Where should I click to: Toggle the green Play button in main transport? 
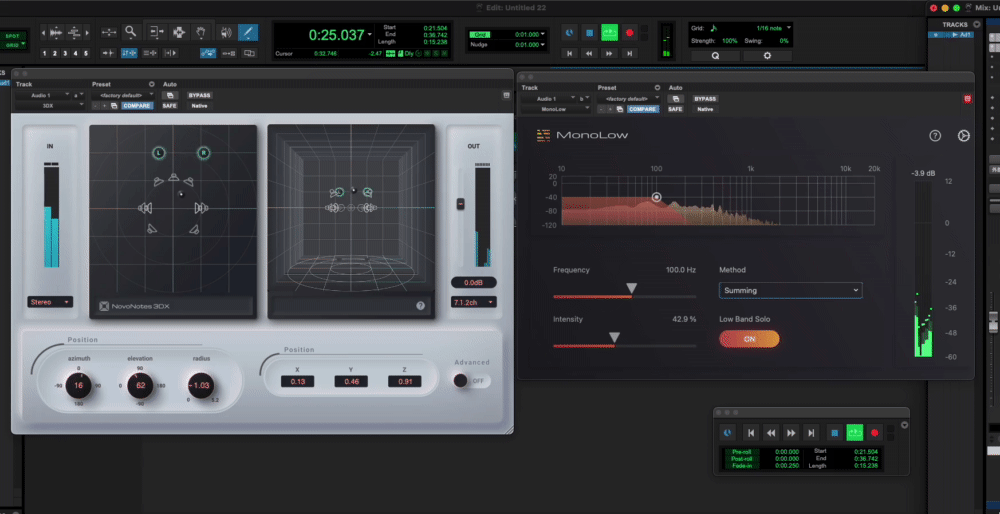click(610, 33)
